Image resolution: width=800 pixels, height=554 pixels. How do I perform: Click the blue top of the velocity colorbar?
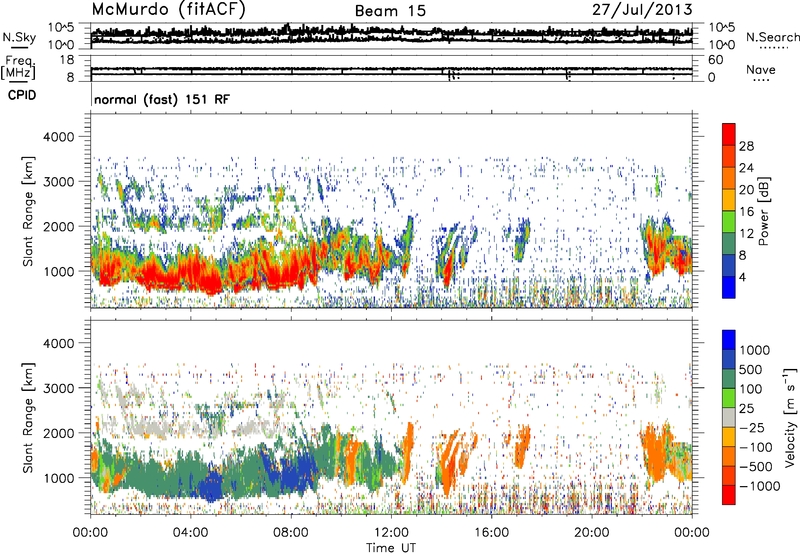pos(729,340)
